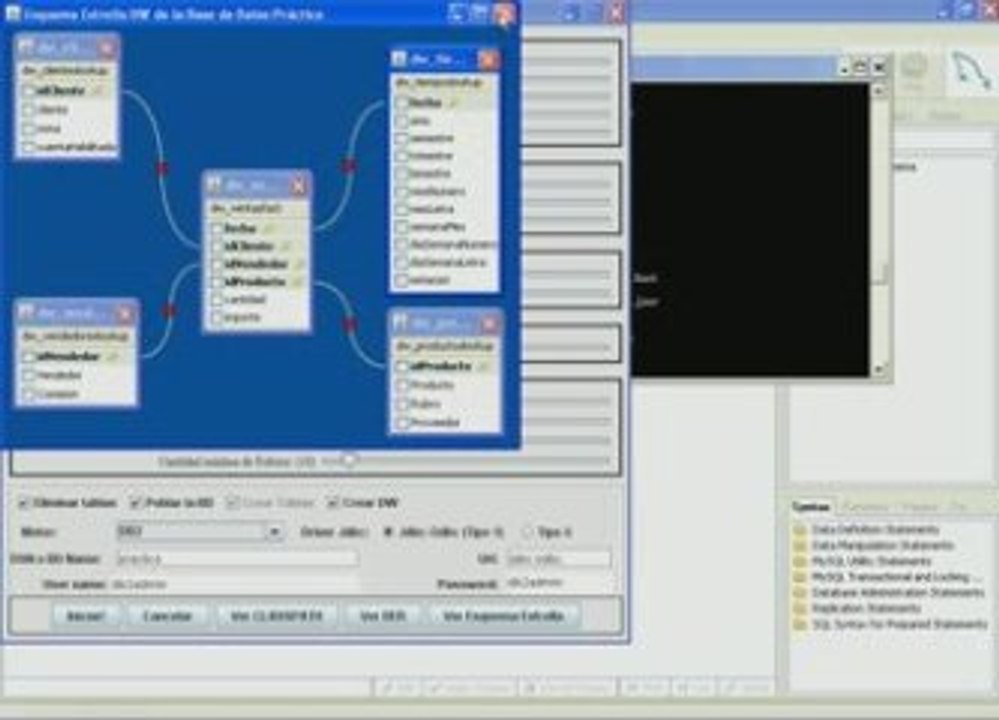Expand MySQL Transactional and Locking folder

[x=799, y=577]
